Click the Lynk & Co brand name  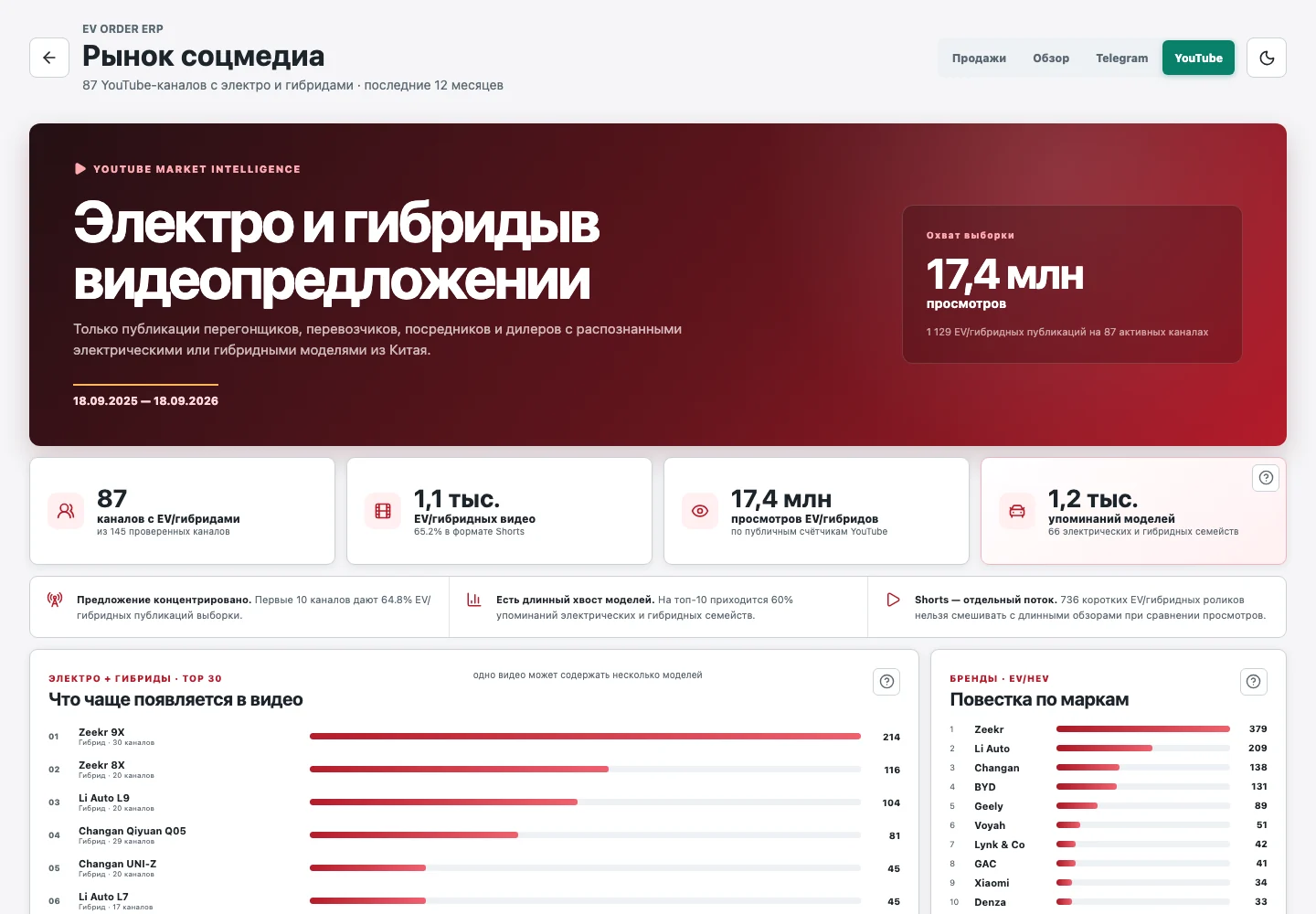click(1000, 845)
